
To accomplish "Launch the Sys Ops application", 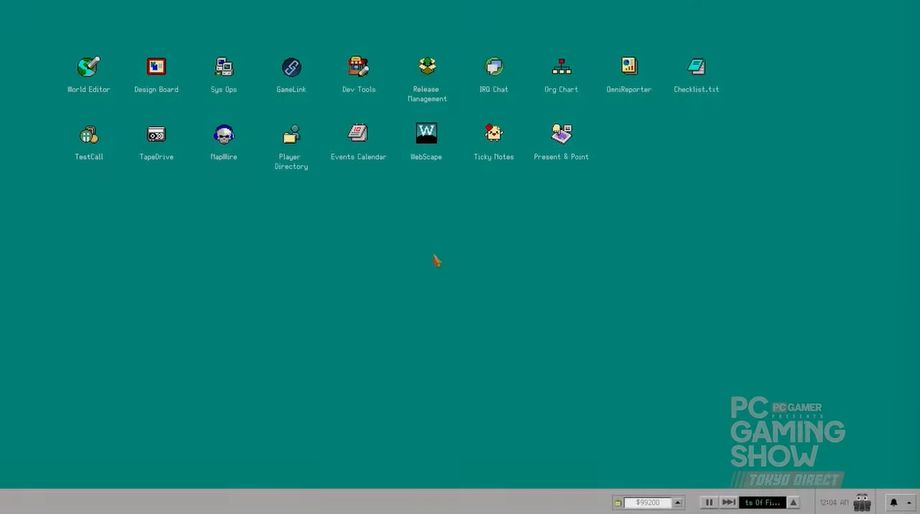I will (224, 67).
